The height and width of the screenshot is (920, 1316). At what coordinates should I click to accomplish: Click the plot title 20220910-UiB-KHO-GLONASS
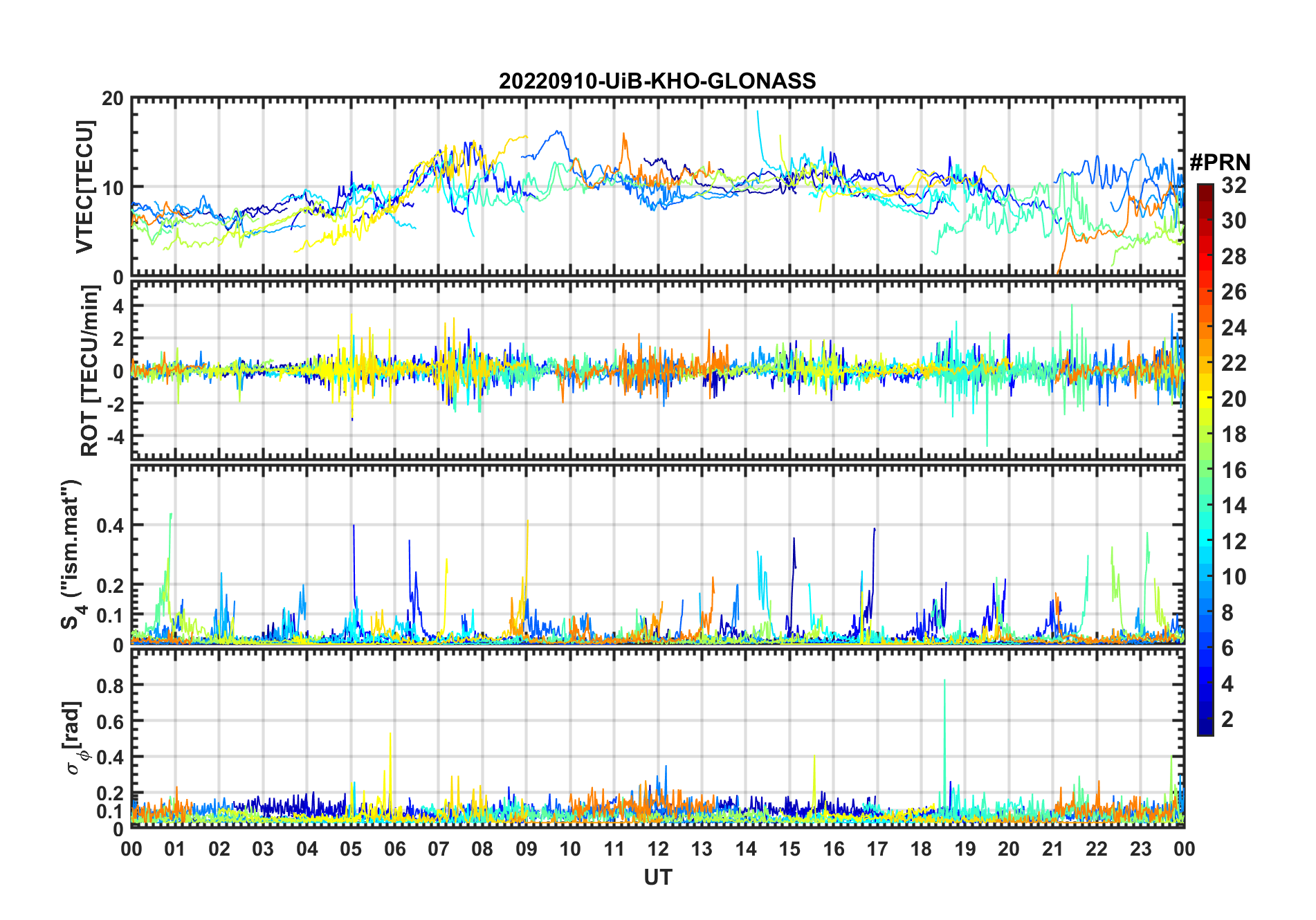pyautogui.click(x=657, y=82)
